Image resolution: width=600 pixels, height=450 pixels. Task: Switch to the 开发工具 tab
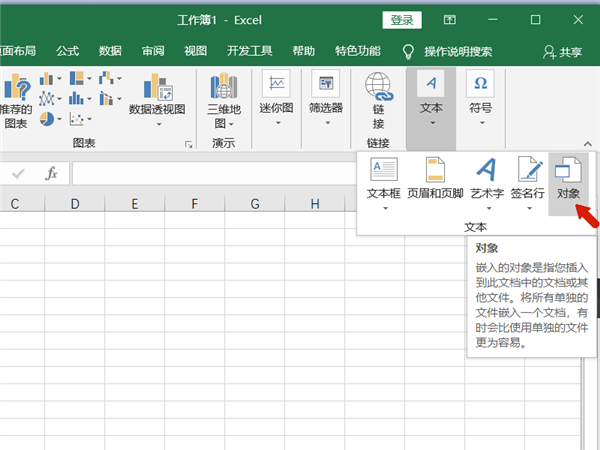tap(249, 51)
